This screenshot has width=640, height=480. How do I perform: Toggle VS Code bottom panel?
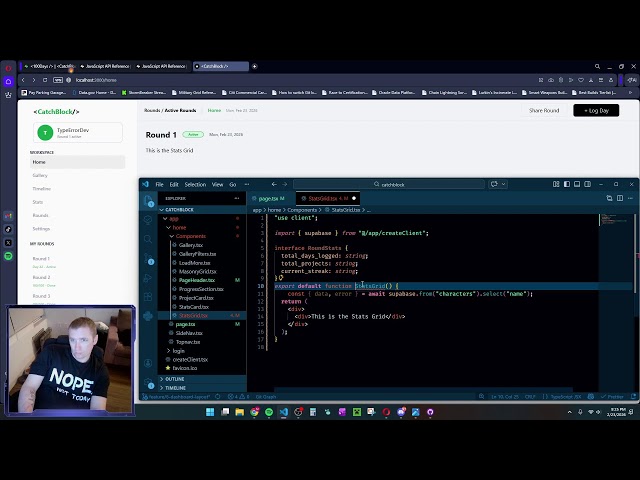tap(577, 184)
